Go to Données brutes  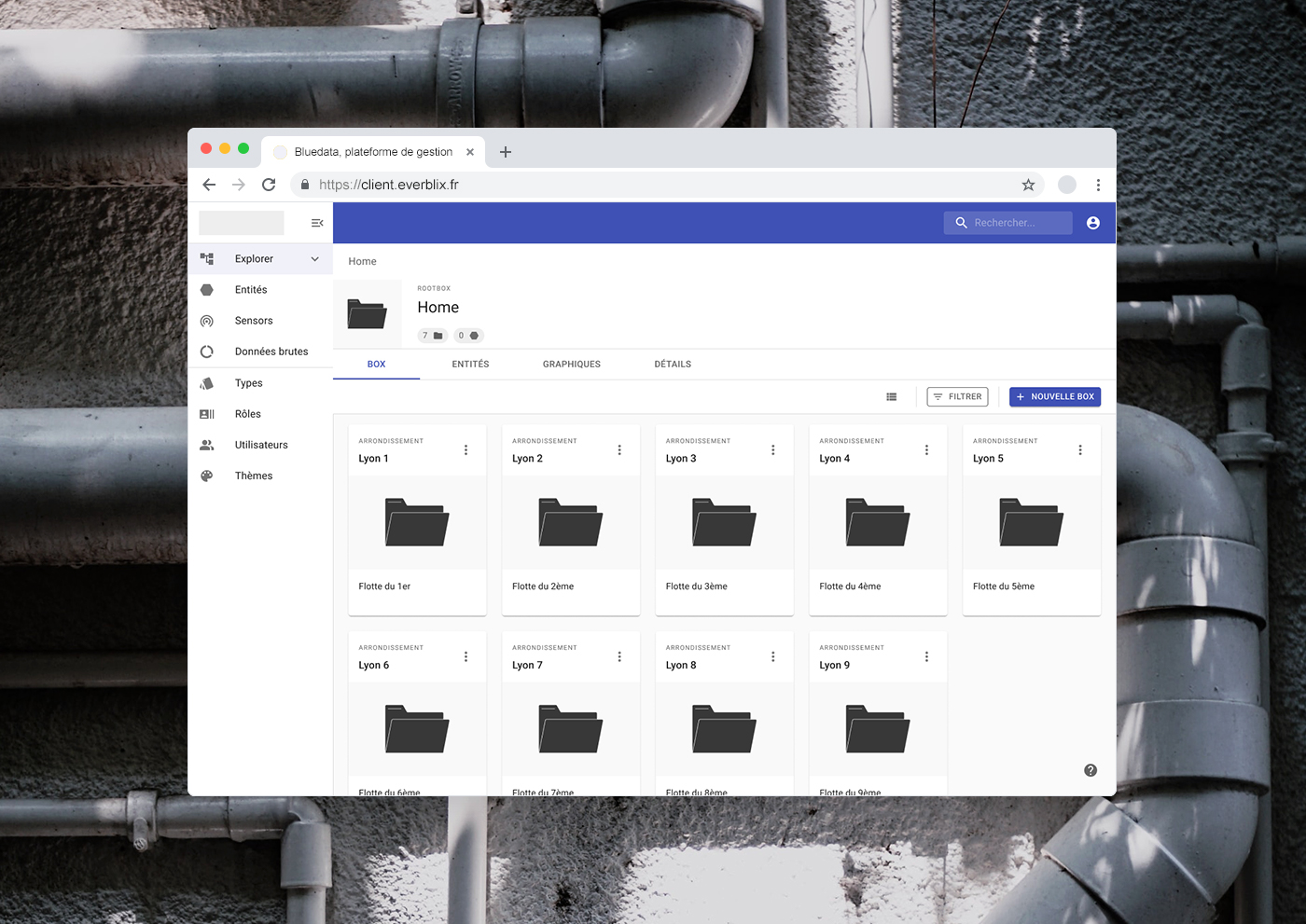coord(271,352)
